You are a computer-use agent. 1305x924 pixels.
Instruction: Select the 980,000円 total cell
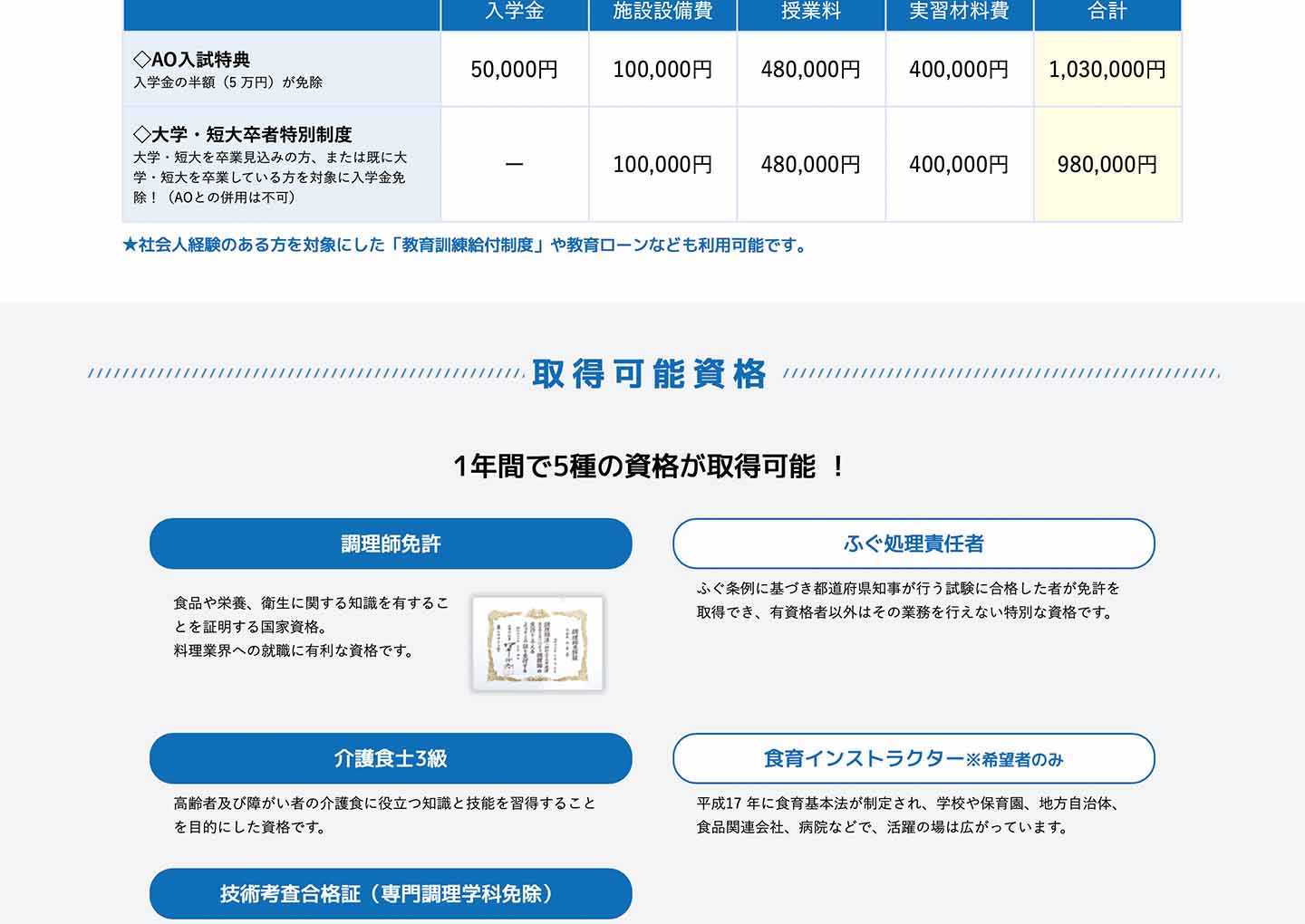point(1107,164)
